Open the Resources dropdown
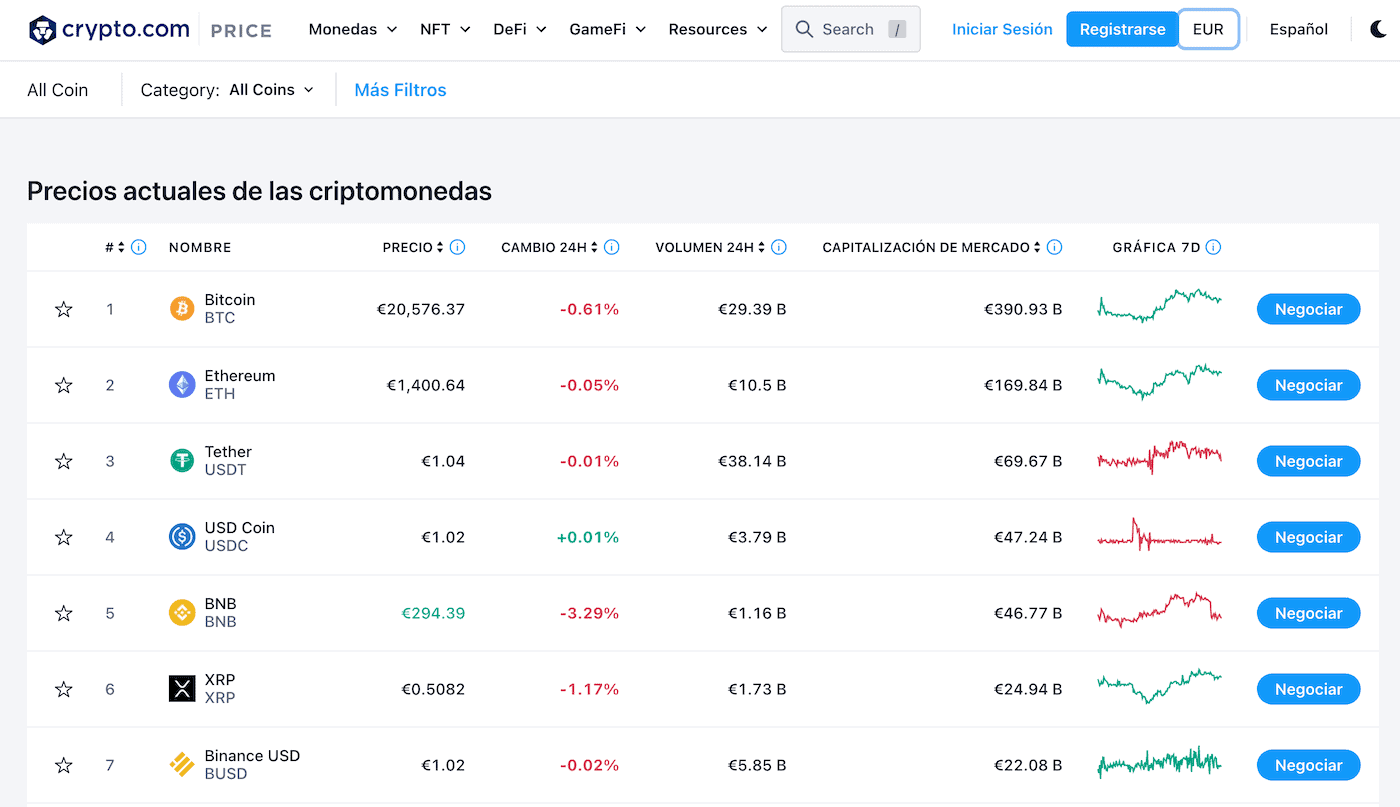The width and height of the screenshot is (1400, 807). tap(718, 30)
